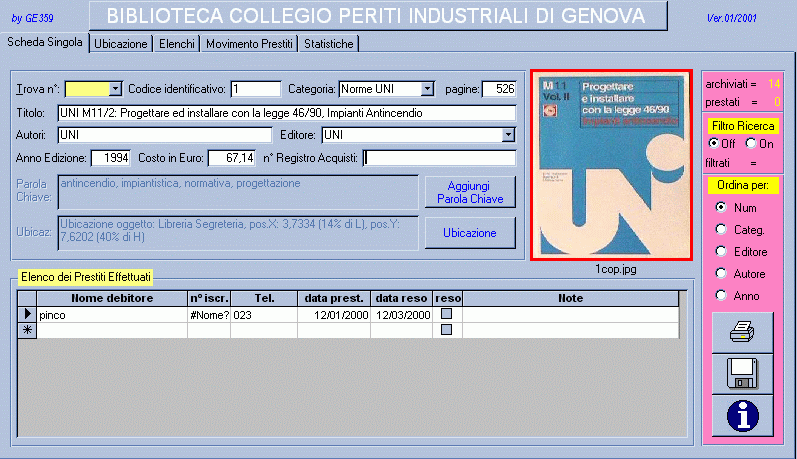Open the Movimento Prestiti tab
The image size is (797, 459).
click(x=249, y=44)
